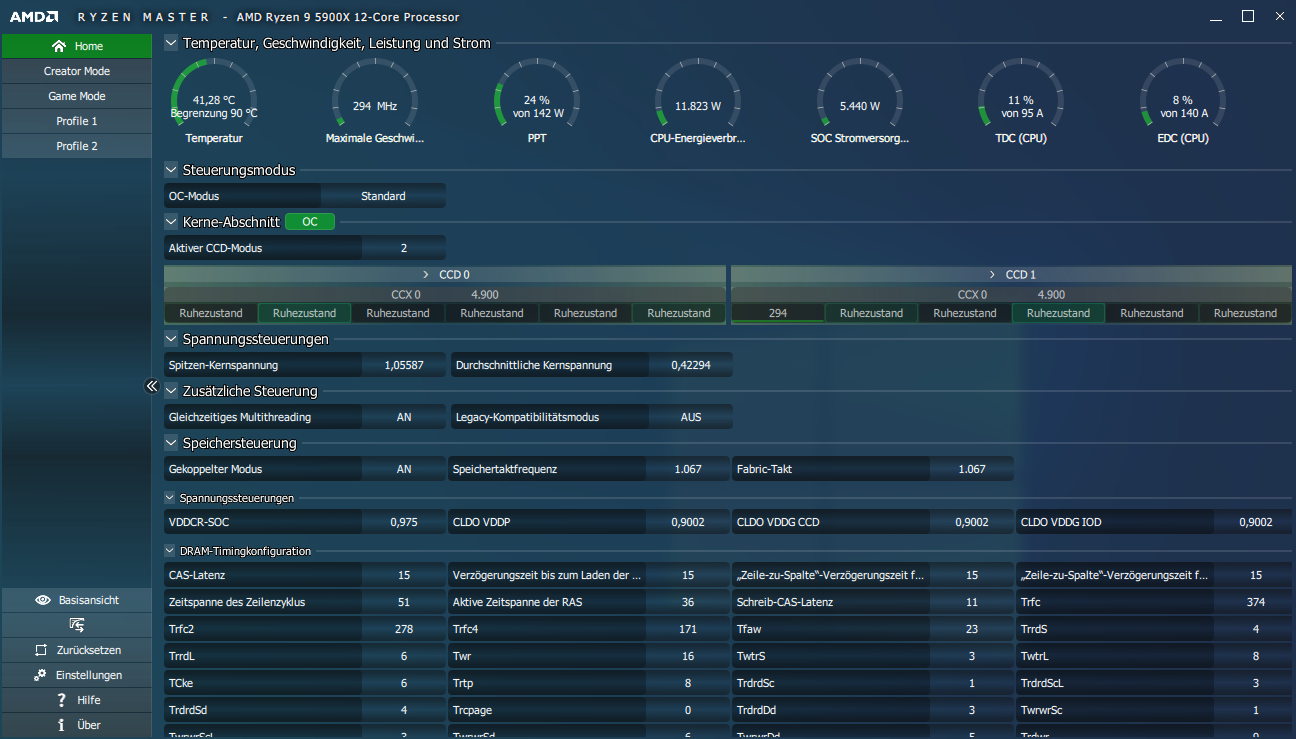Switch to Game Mode
Image resolution: width=1296 pixels, height=739 pixels.
pyautogui.click(x=76, y=96)
